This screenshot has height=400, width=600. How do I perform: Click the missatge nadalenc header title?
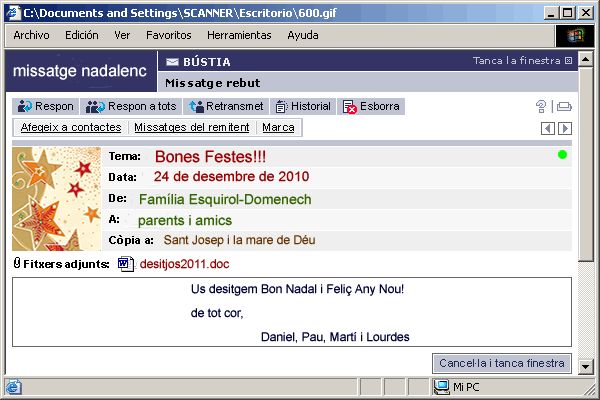(80, 71)
